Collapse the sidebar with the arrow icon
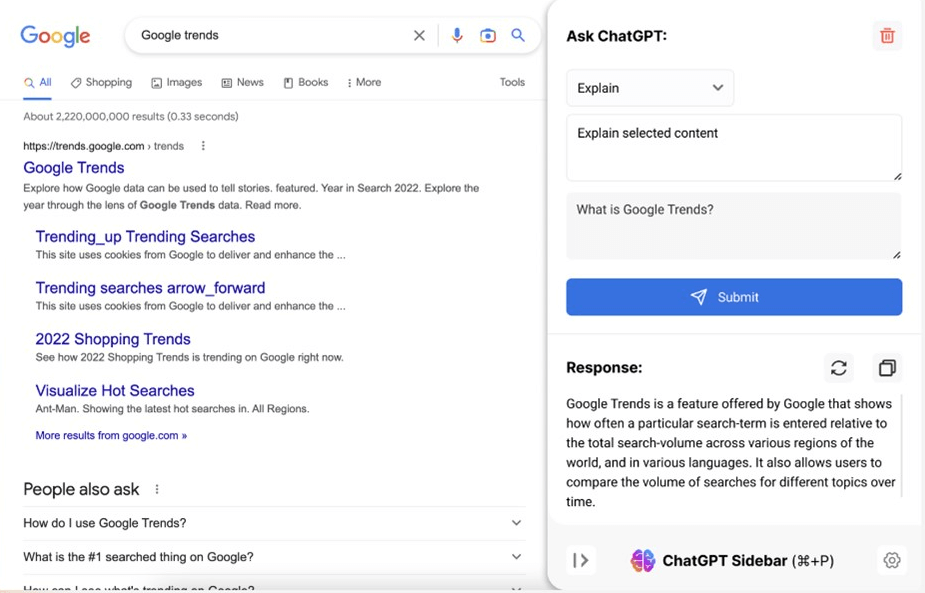Viewport: 925px width, 593px height. [581, 560]
